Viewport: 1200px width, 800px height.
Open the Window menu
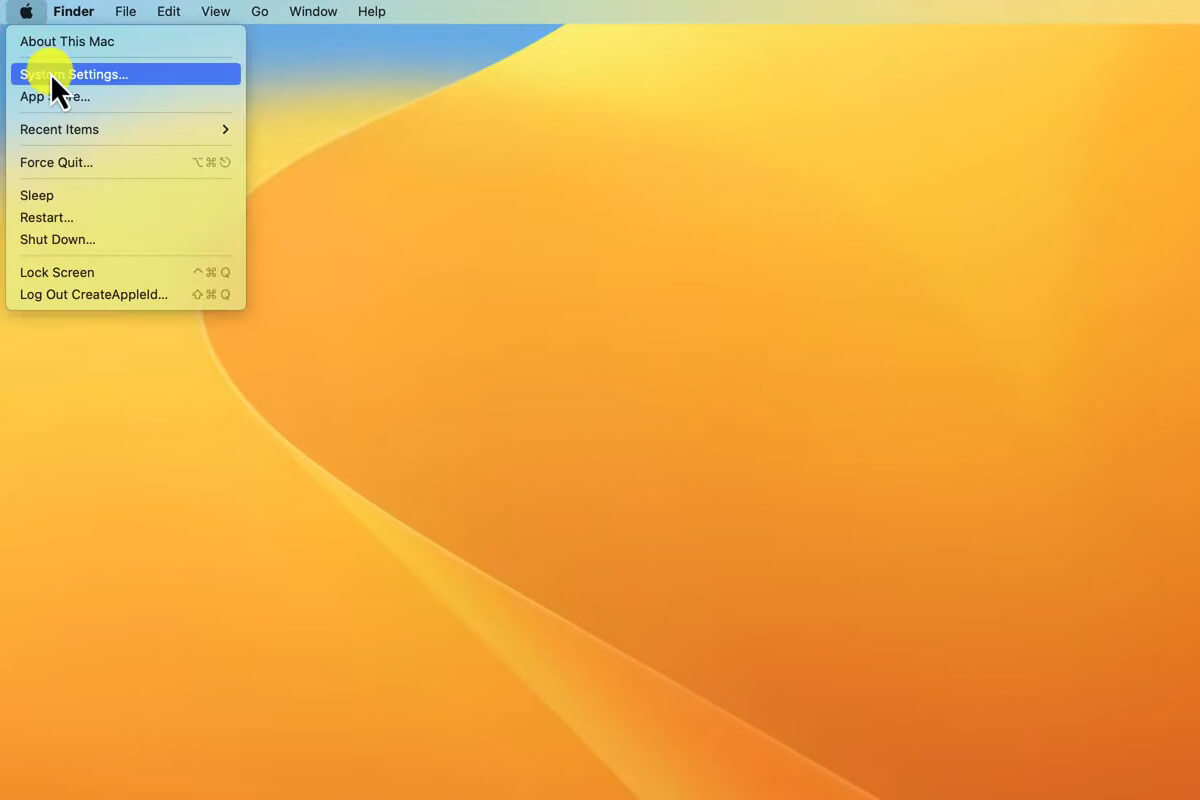coord(313,12)
